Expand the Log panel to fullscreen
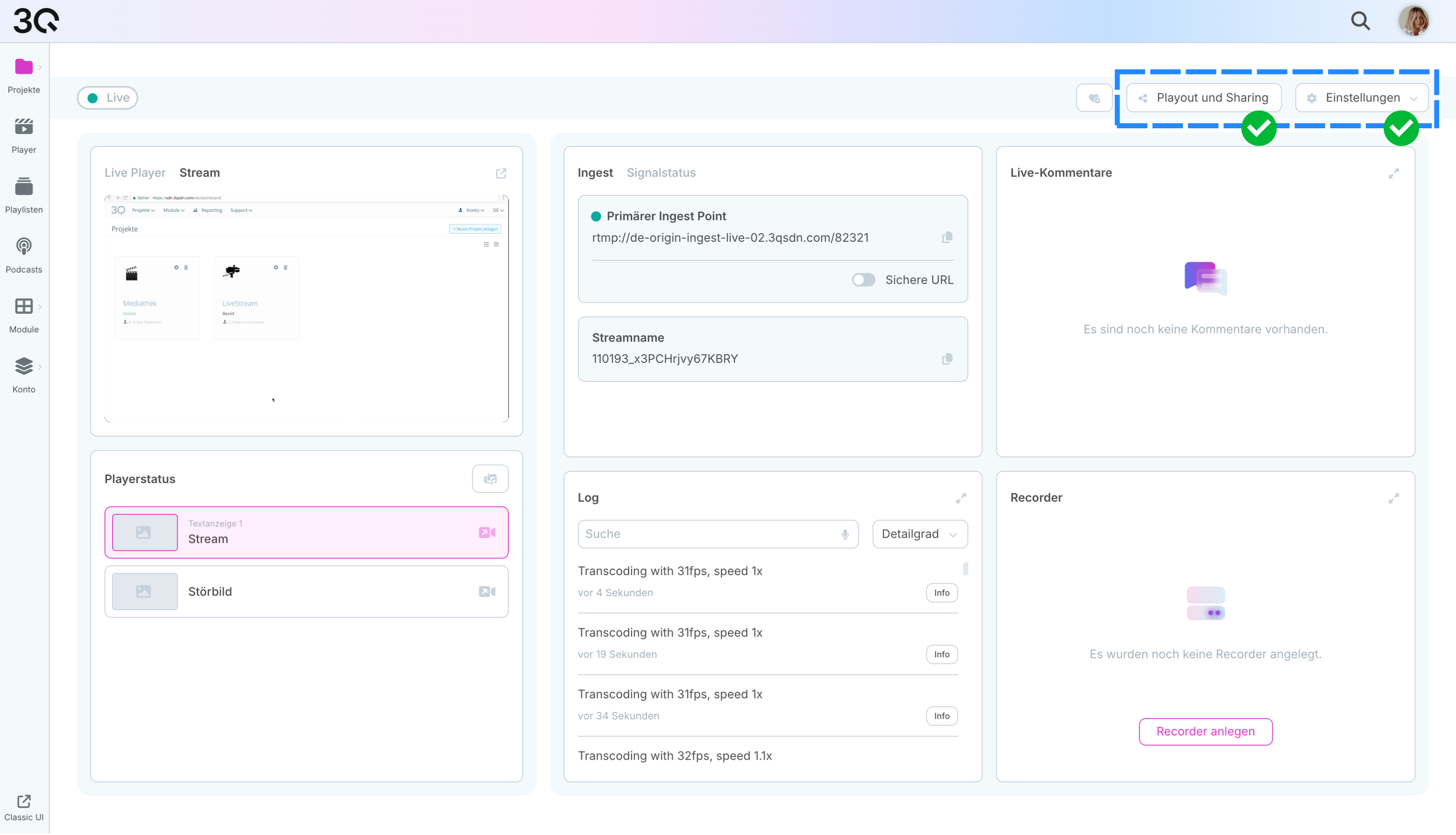Viewport: 1456px width, 835px height. coord(960,498)
